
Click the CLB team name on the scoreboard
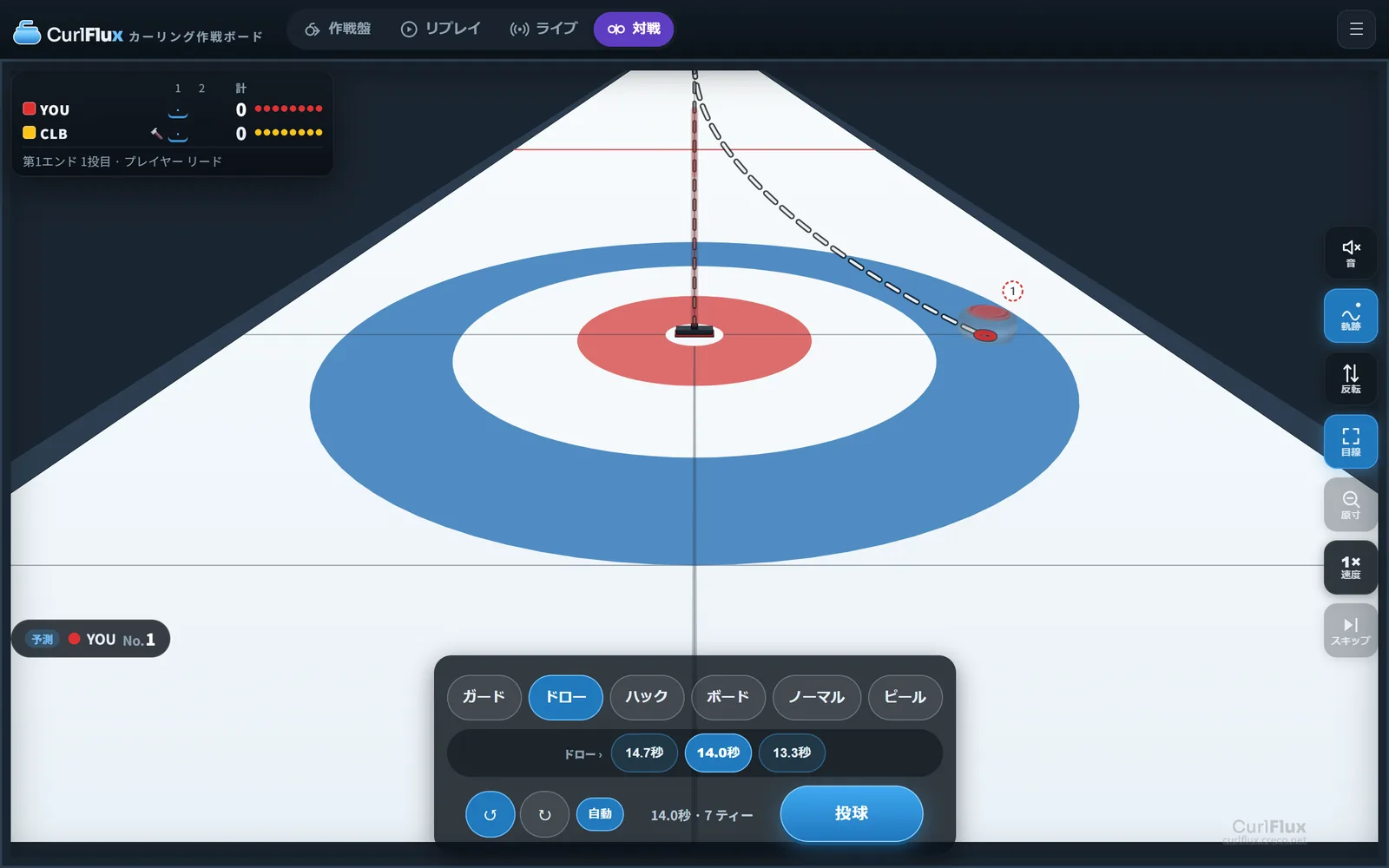54,134
